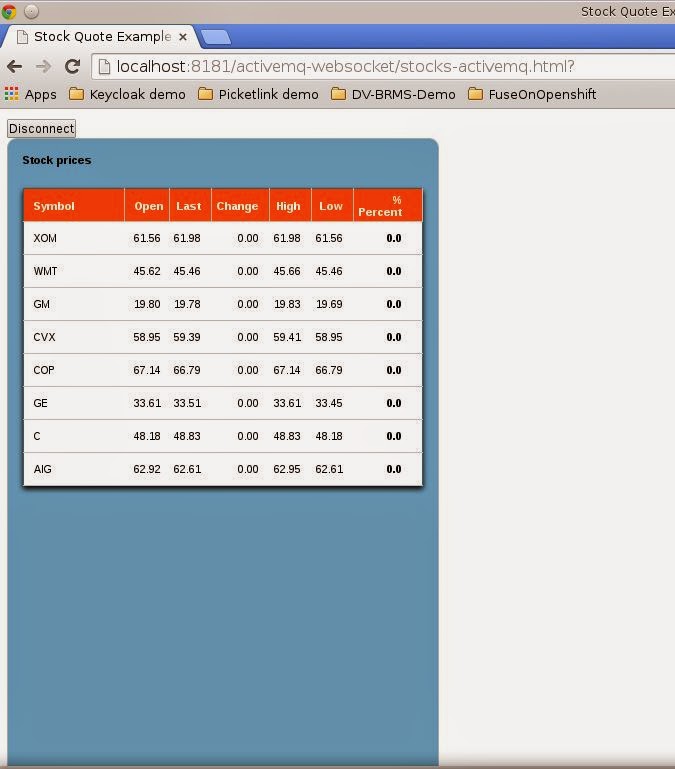Open the FuseOnOpenshift bookmark folder

(532, 94)
